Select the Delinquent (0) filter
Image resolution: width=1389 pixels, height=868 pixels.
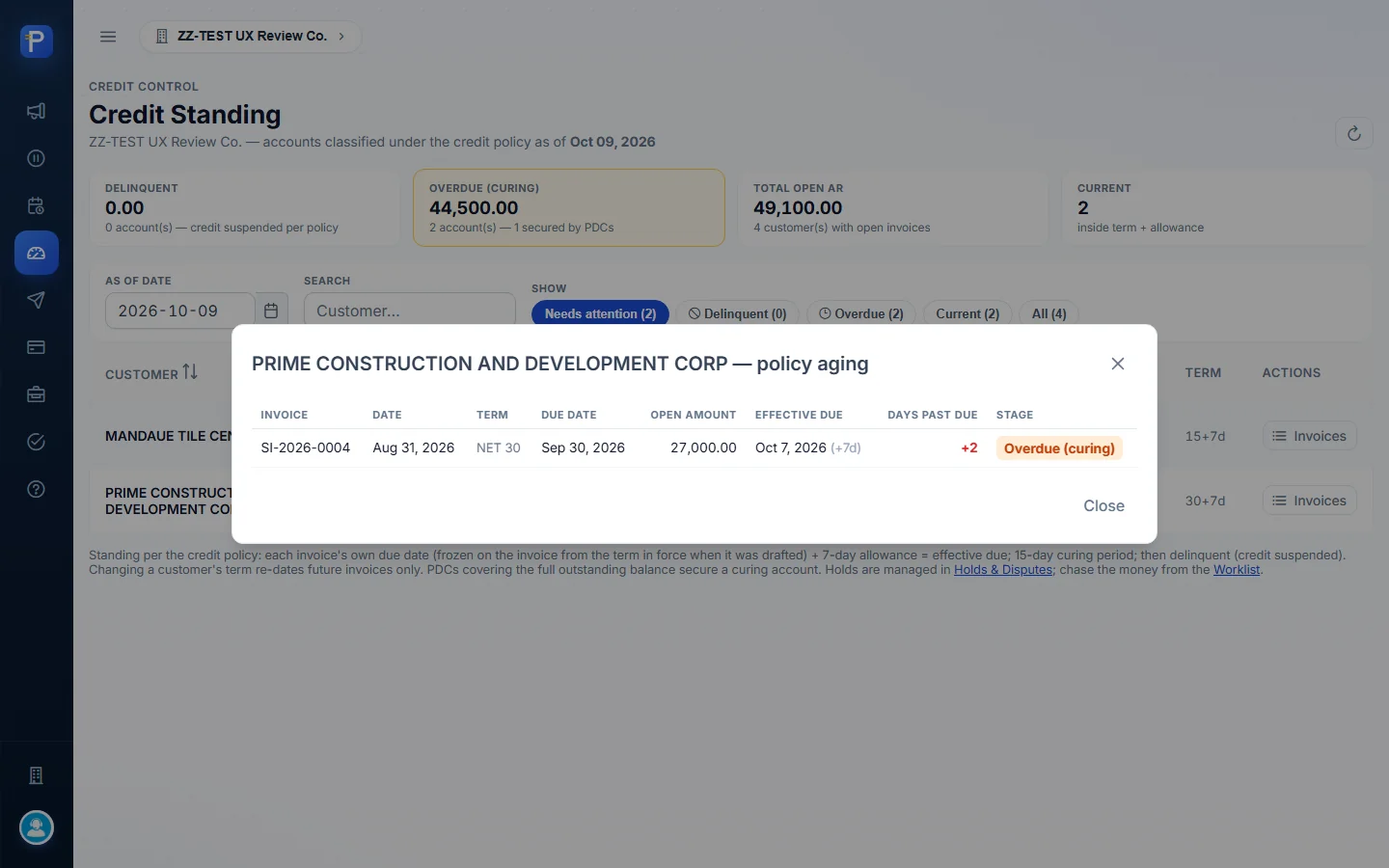[x=737, y=313]
